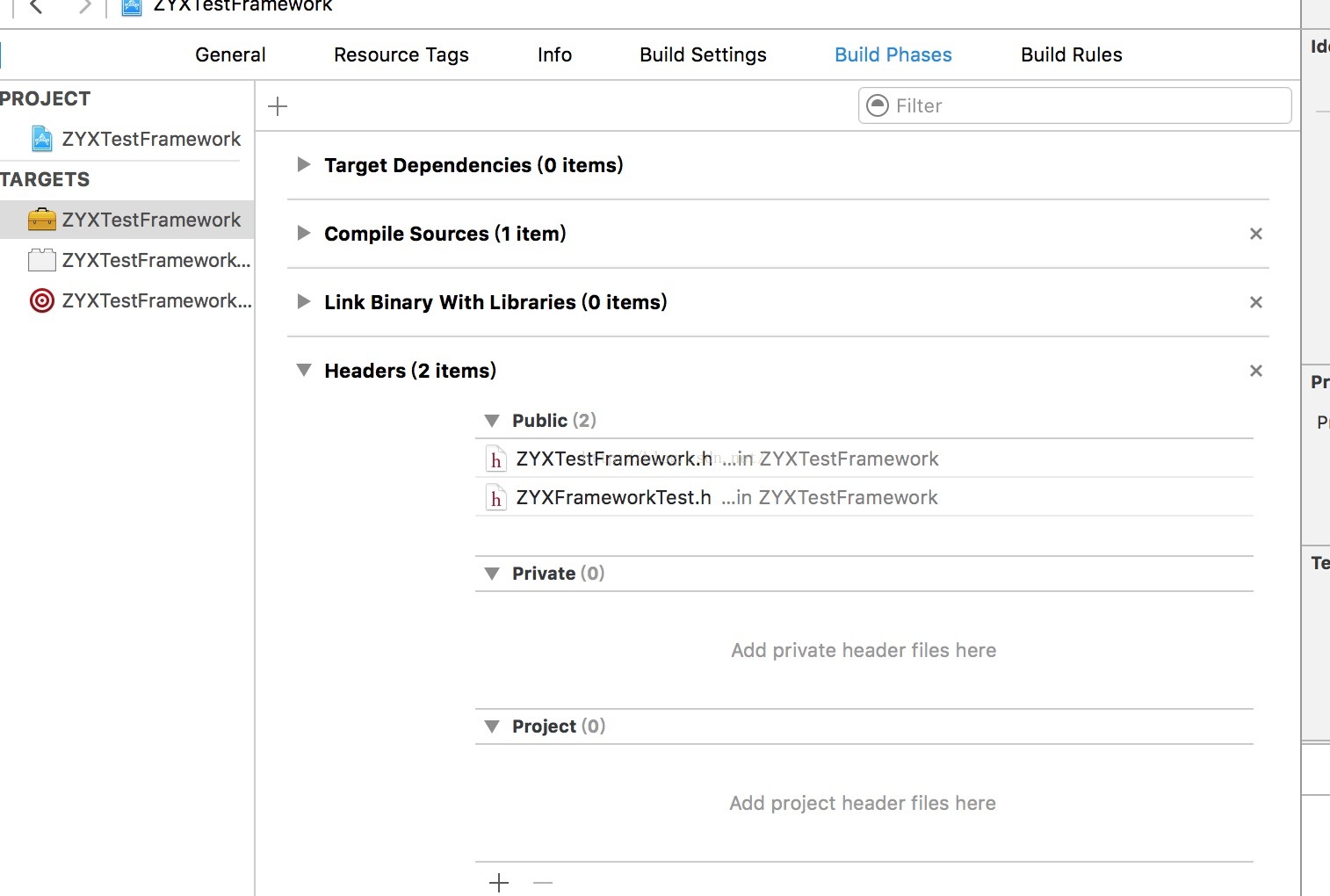The width and height of the screenshot is (1330, 896).
Task: Delete the Headers phase with X
Action: coord(1256,371)
